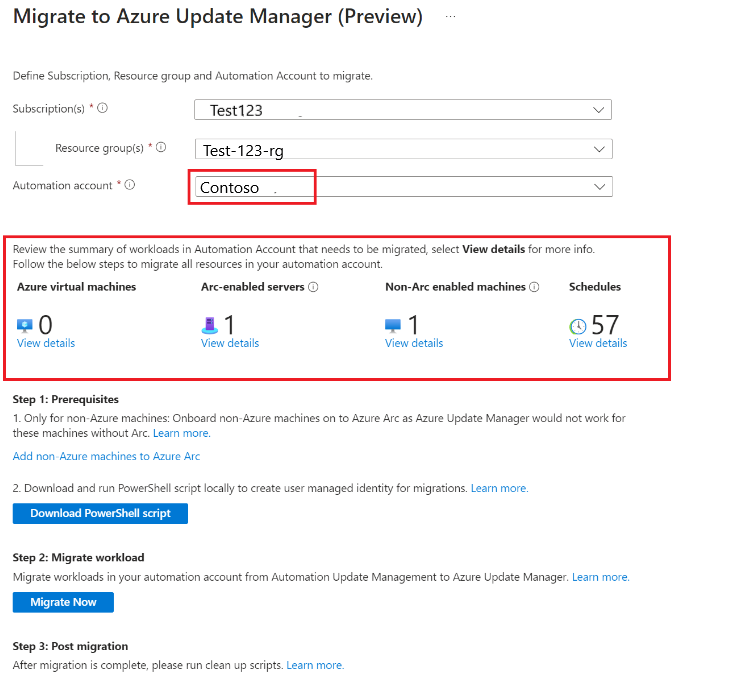Open Add non-Azure machines to Azure Arc
The height and width of the screenshot is (689, 745).
pos(106,456)
